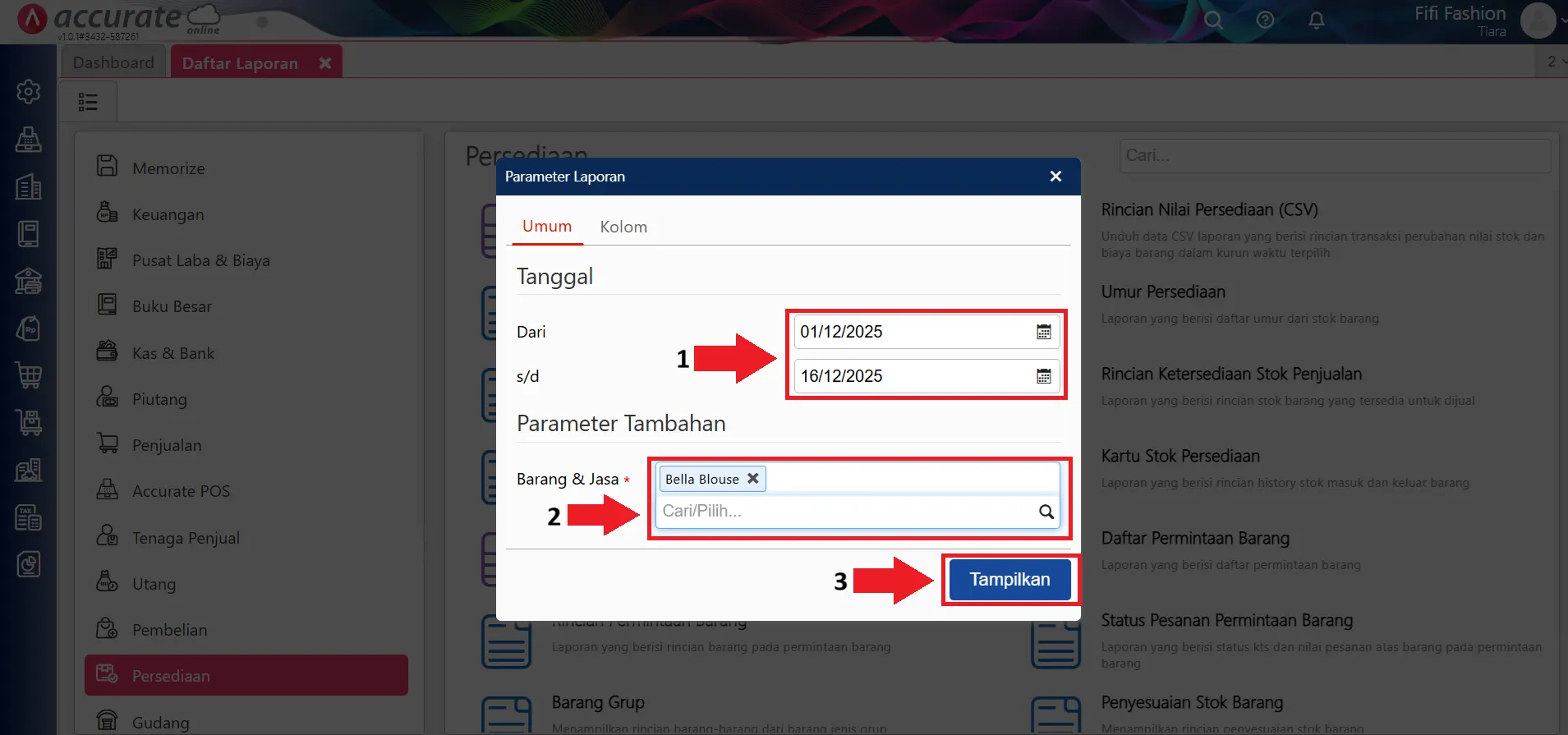
Task: Open shopping cart icon in left sidebar
Action: click(x=29, y=375)
